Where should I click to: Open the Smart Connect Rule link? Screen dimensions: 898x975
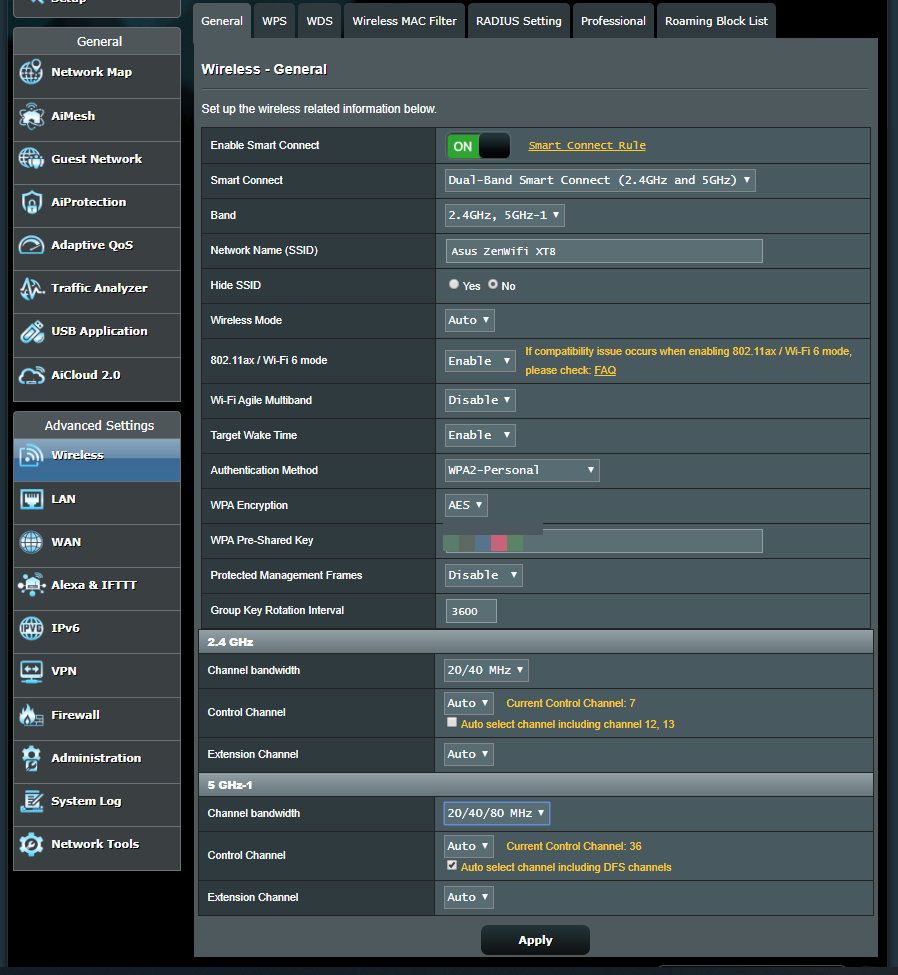click(587, 146)
